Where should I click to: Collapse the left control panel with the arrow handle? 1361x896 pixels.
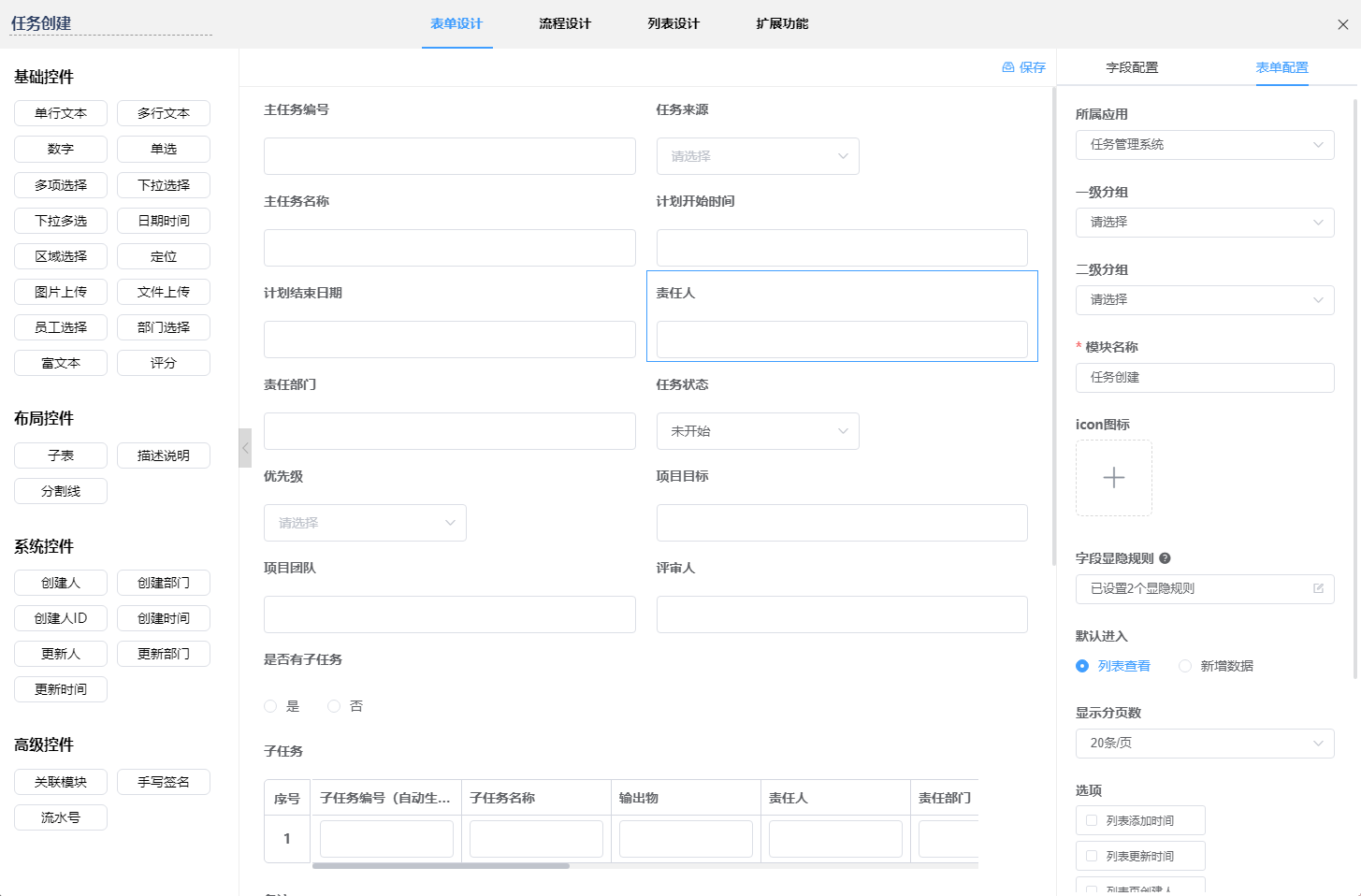(x=245, y=448)
